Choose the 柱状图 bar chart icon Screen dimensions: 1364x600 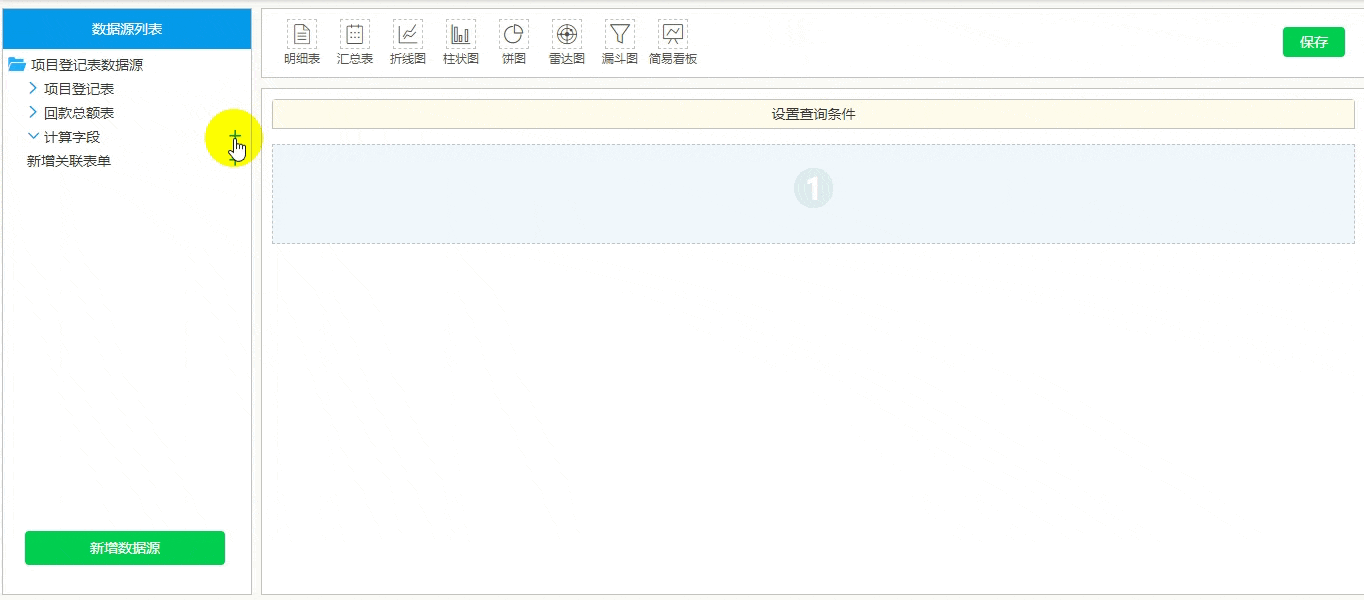(460, 34)
